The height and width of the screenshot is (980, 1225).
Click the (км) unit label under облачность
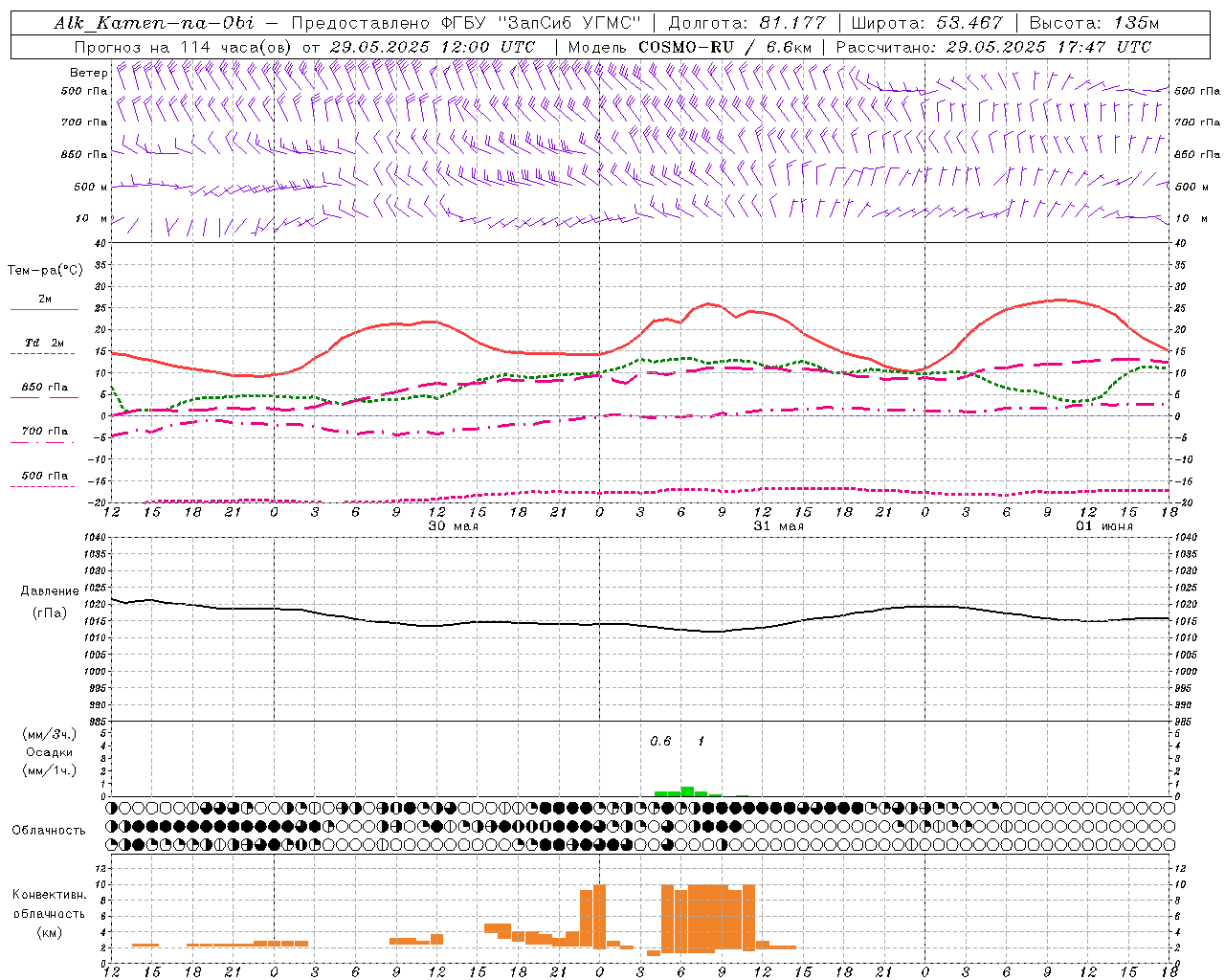49,932
